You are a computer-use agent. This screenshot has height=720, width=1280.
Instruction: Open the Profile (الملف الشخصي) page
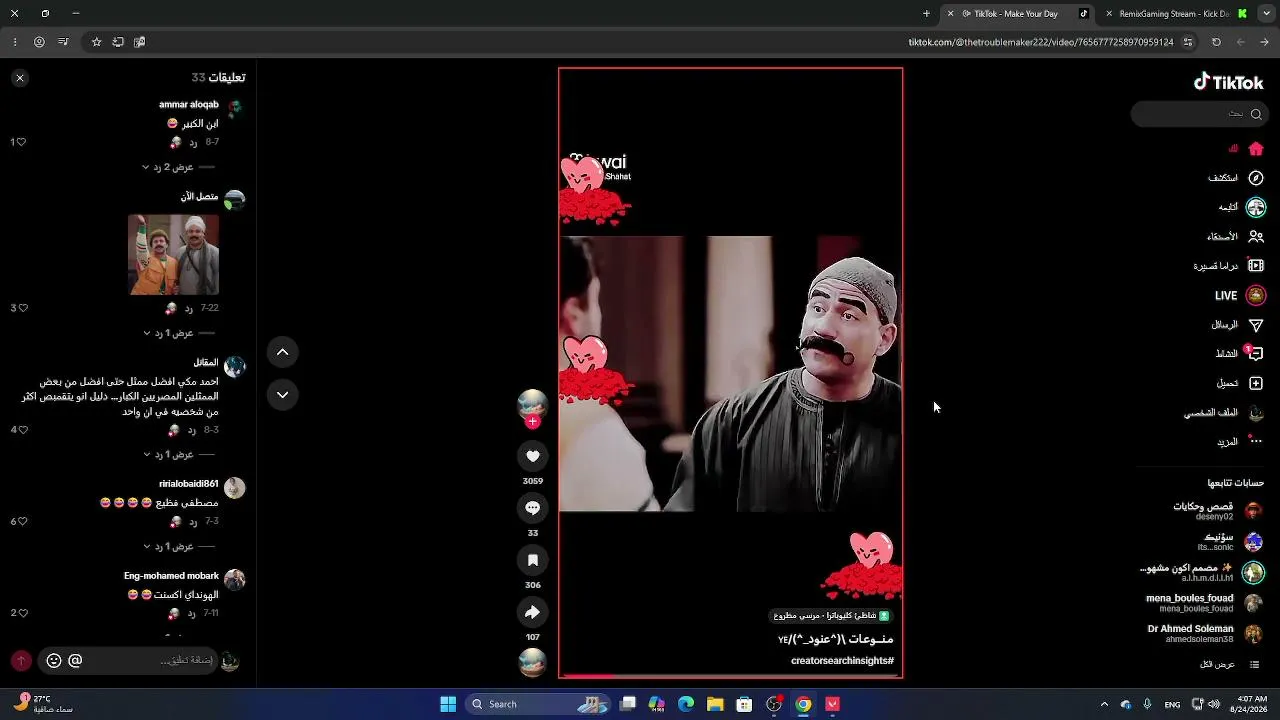tap(1224, 413)
